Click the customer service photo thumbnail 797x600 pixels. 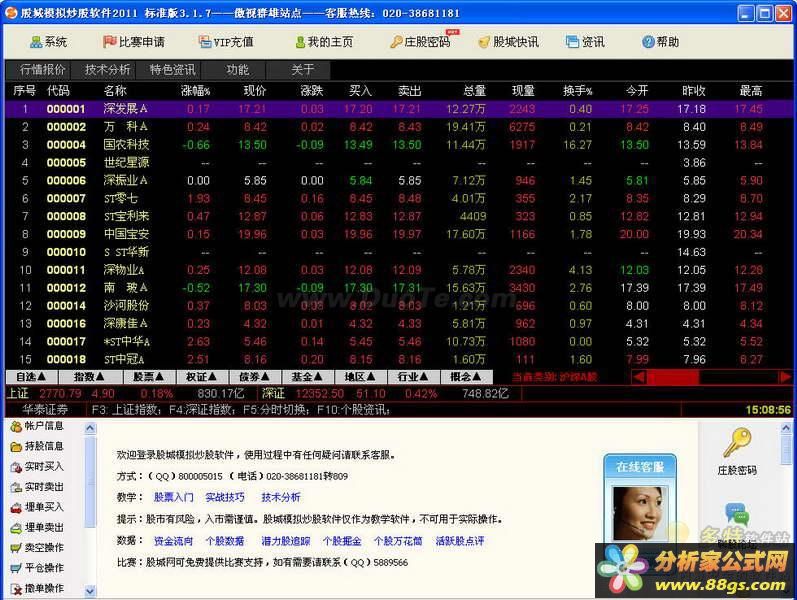pyautogui.click(x=640, y=513)
